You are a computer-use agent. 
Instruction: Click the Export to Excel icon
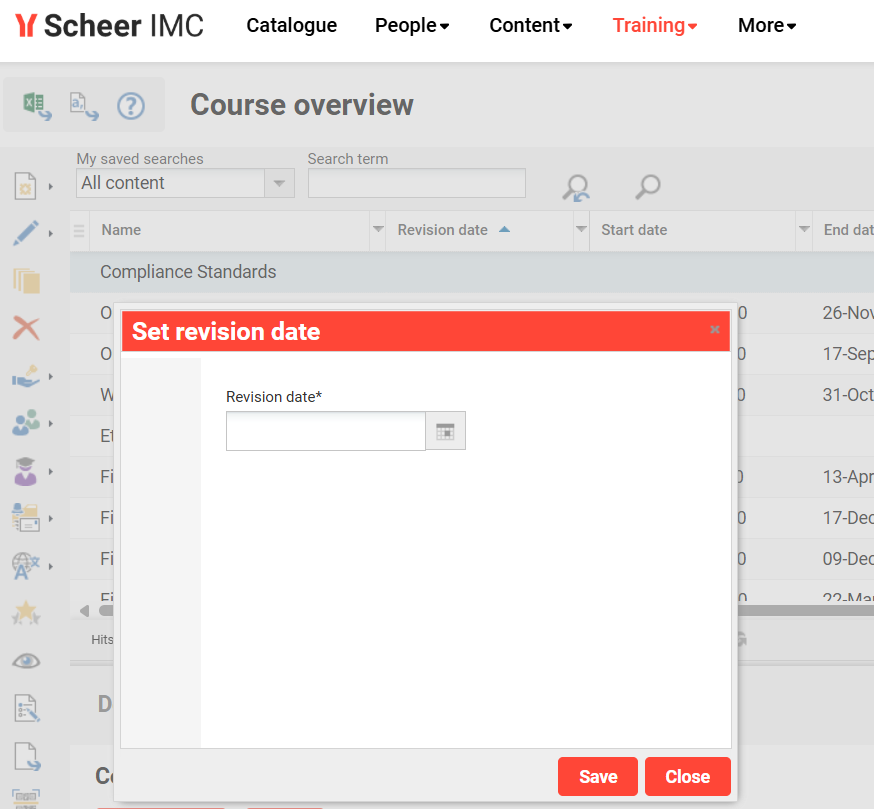(37, 105)
